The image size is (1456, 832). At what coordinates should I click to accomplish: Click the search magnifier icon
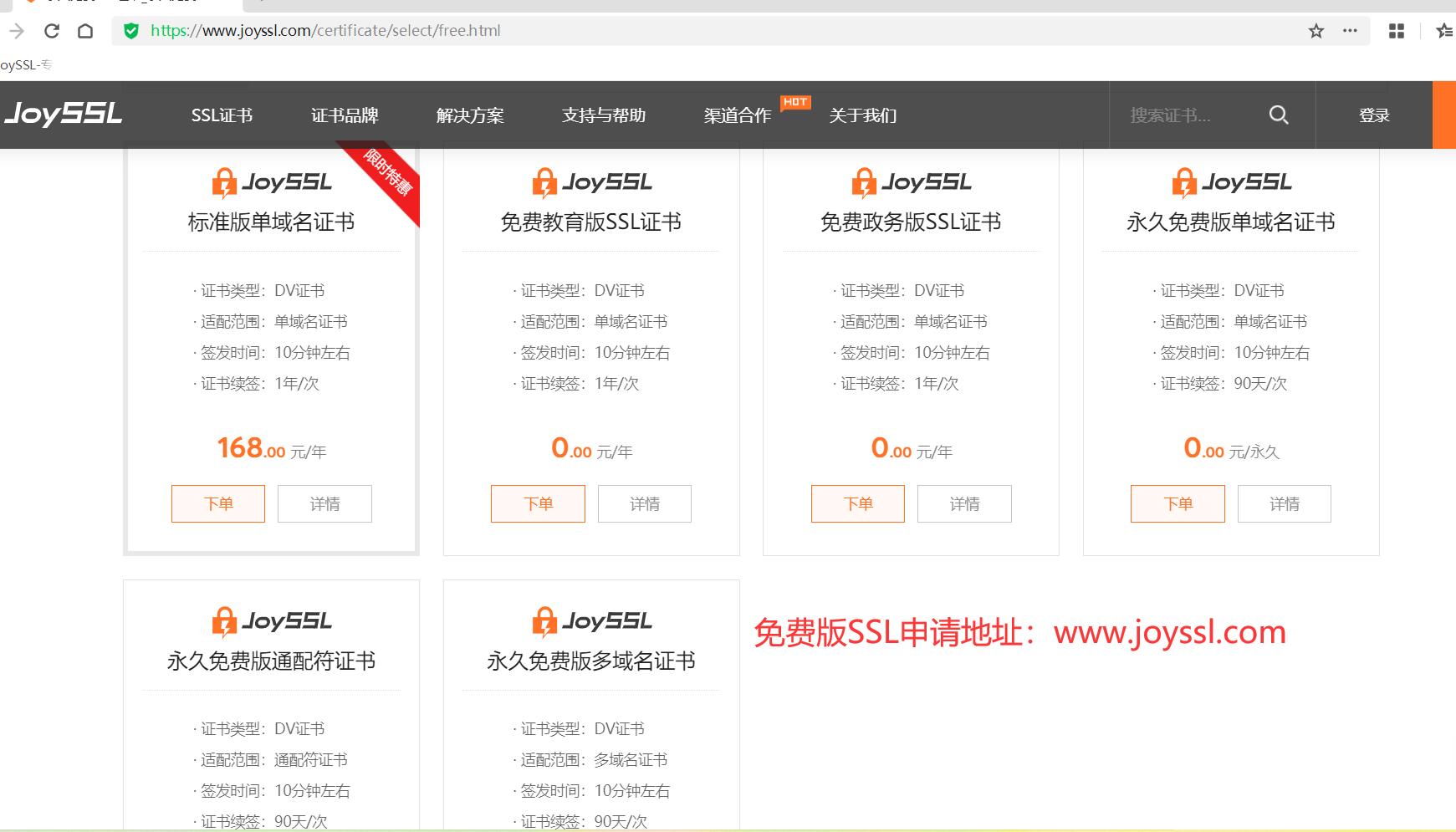[1279, 115]
